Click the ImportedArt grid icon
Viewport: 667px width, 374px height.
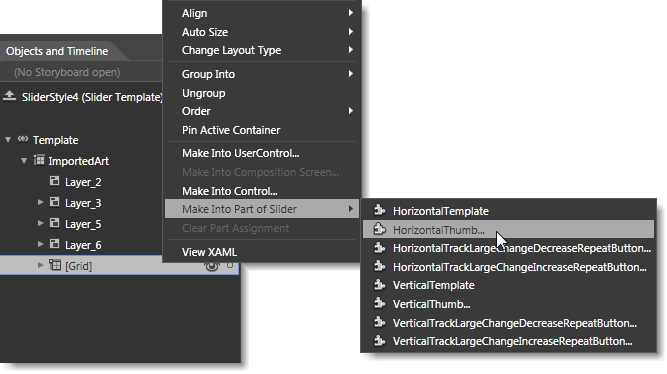tap(39, 160)
